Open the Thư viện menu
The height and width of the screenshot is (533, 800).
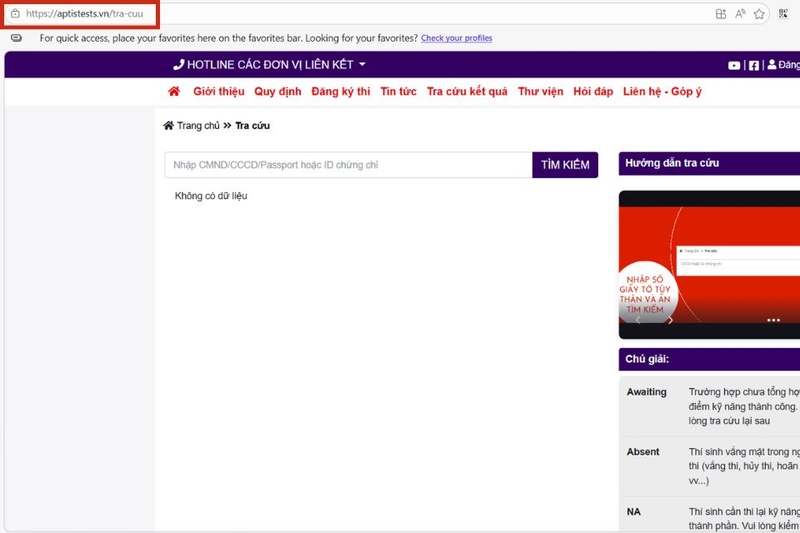click(540, 91)
